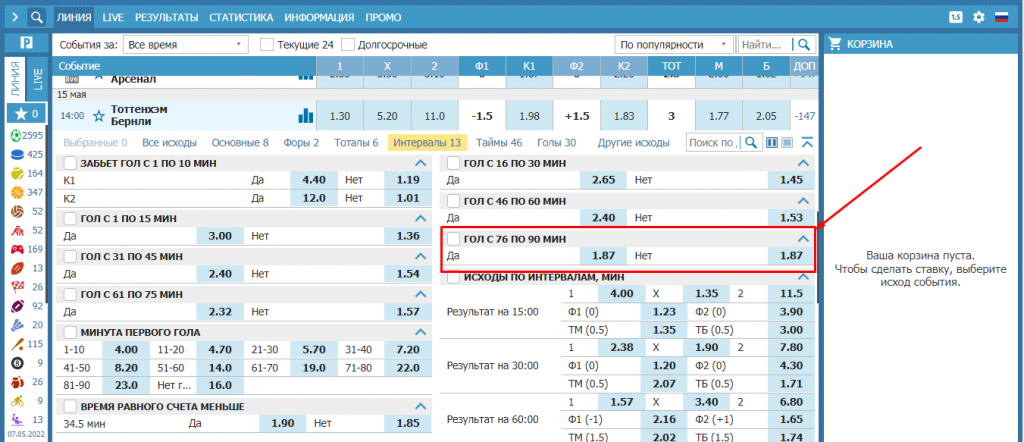Collapse all markets with double-chevron up icon

tap(807, 143)
